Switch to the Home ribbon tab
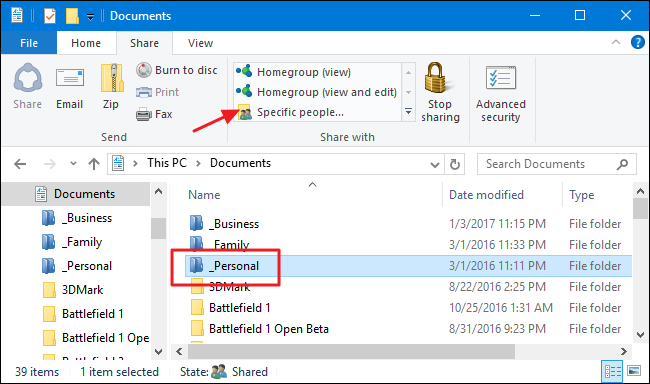Image resolution: width=650 pixels, height=384 pixels. (86, 43)
